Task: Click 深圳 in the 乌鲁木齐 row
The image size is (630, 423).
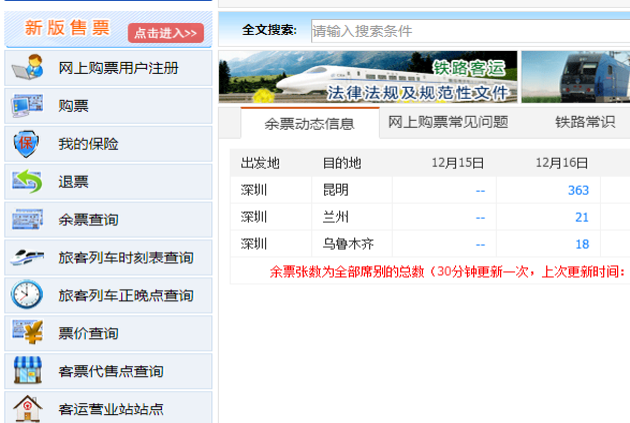Action: pyautogui.click(x=254, y=244)
